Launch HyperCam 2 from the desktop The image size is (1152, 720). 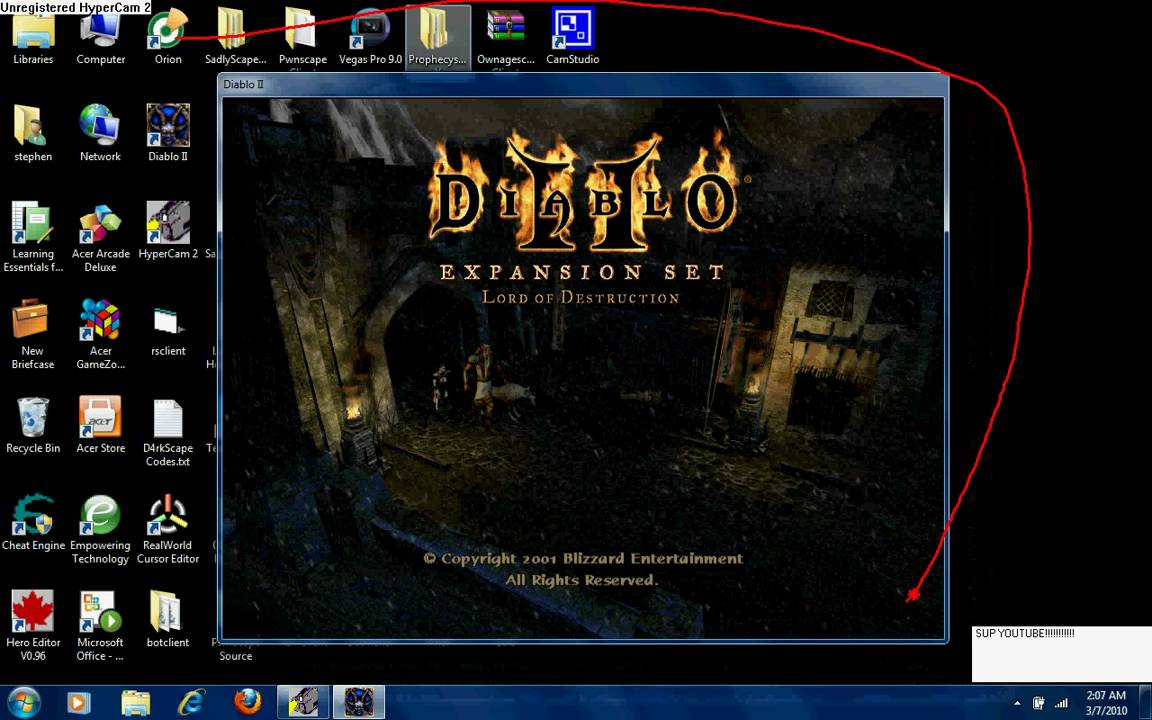167,222
